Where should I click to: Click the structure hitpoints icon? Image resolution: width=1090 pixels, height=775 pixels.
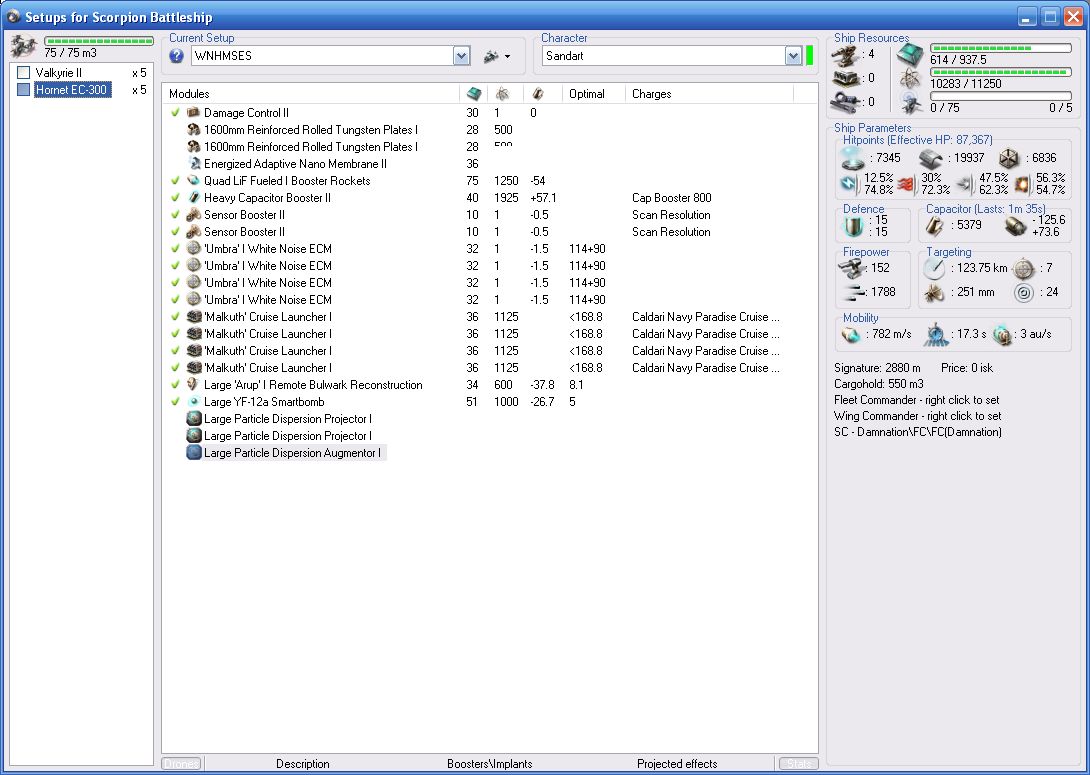pos(1009,158)
